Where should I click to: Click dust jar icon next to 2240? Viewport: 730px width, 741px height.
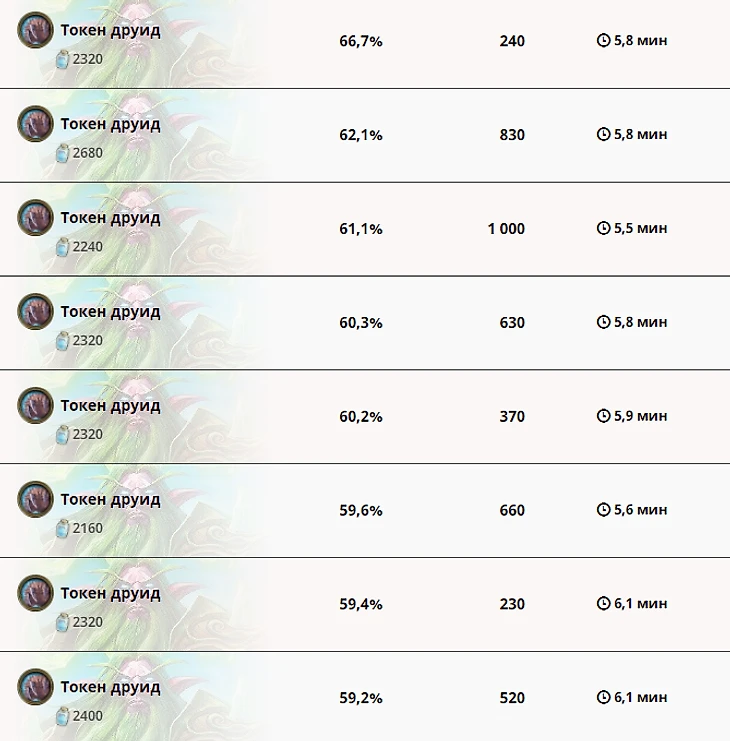pyautogui.click(x=62, y=247)
